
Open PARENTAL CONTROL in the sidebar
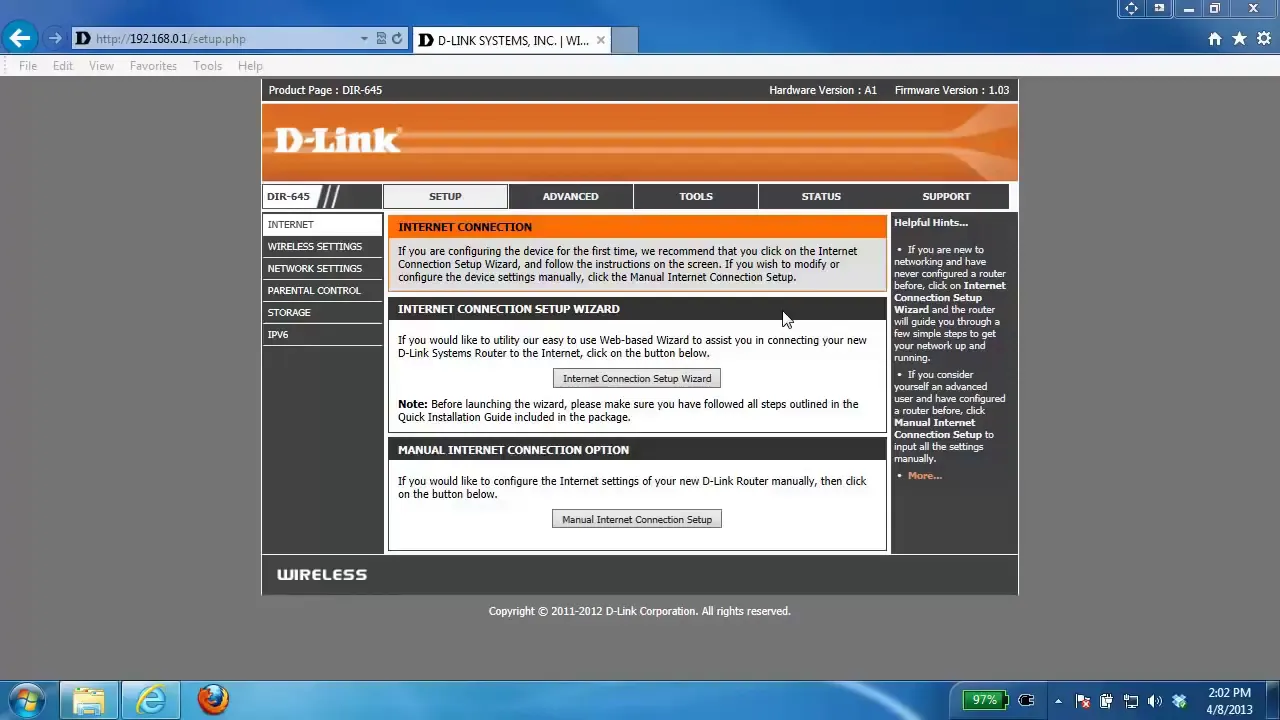322,290
